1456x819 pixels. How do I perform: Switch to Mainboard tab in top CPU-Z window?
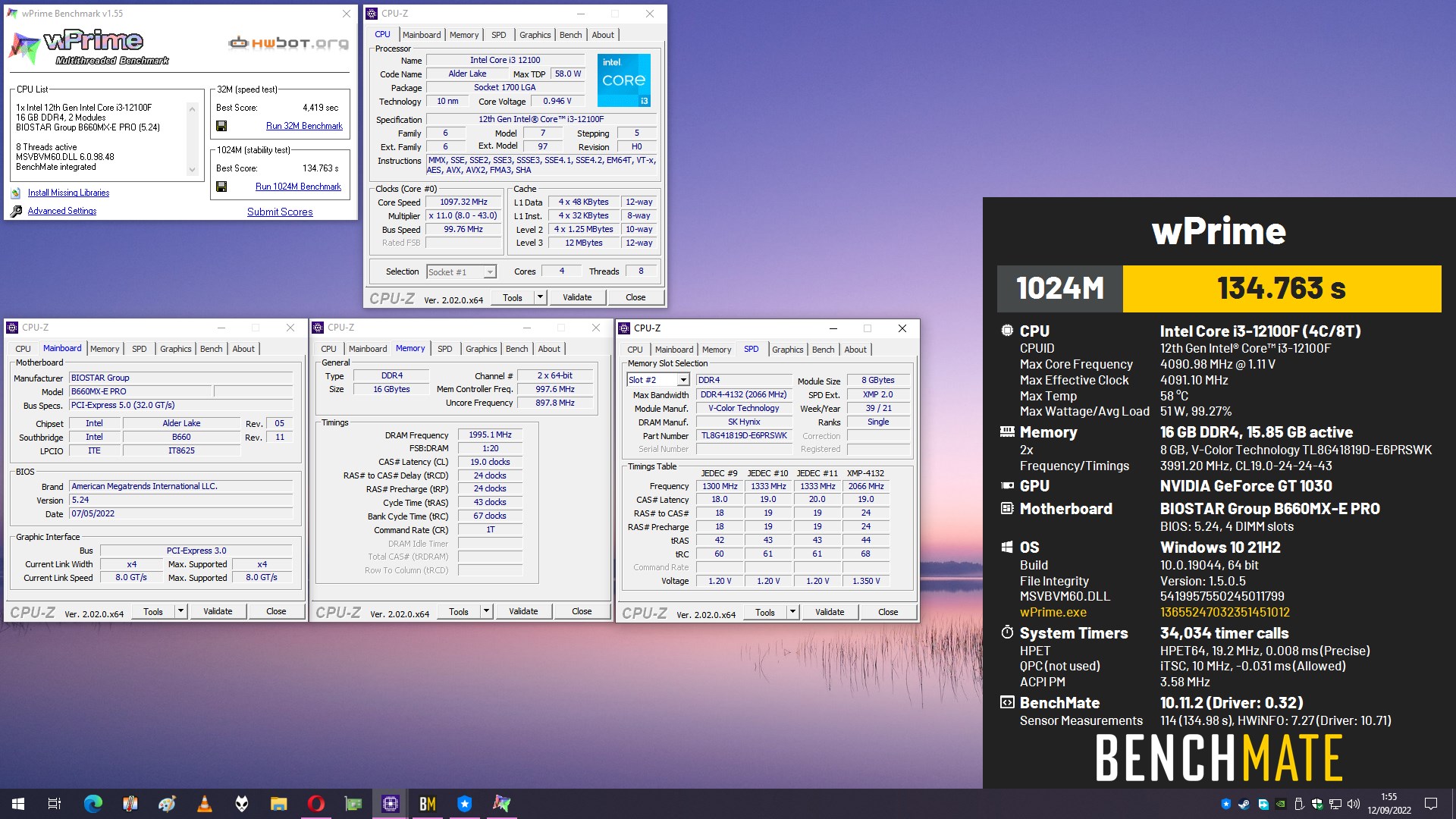point(422,35)
